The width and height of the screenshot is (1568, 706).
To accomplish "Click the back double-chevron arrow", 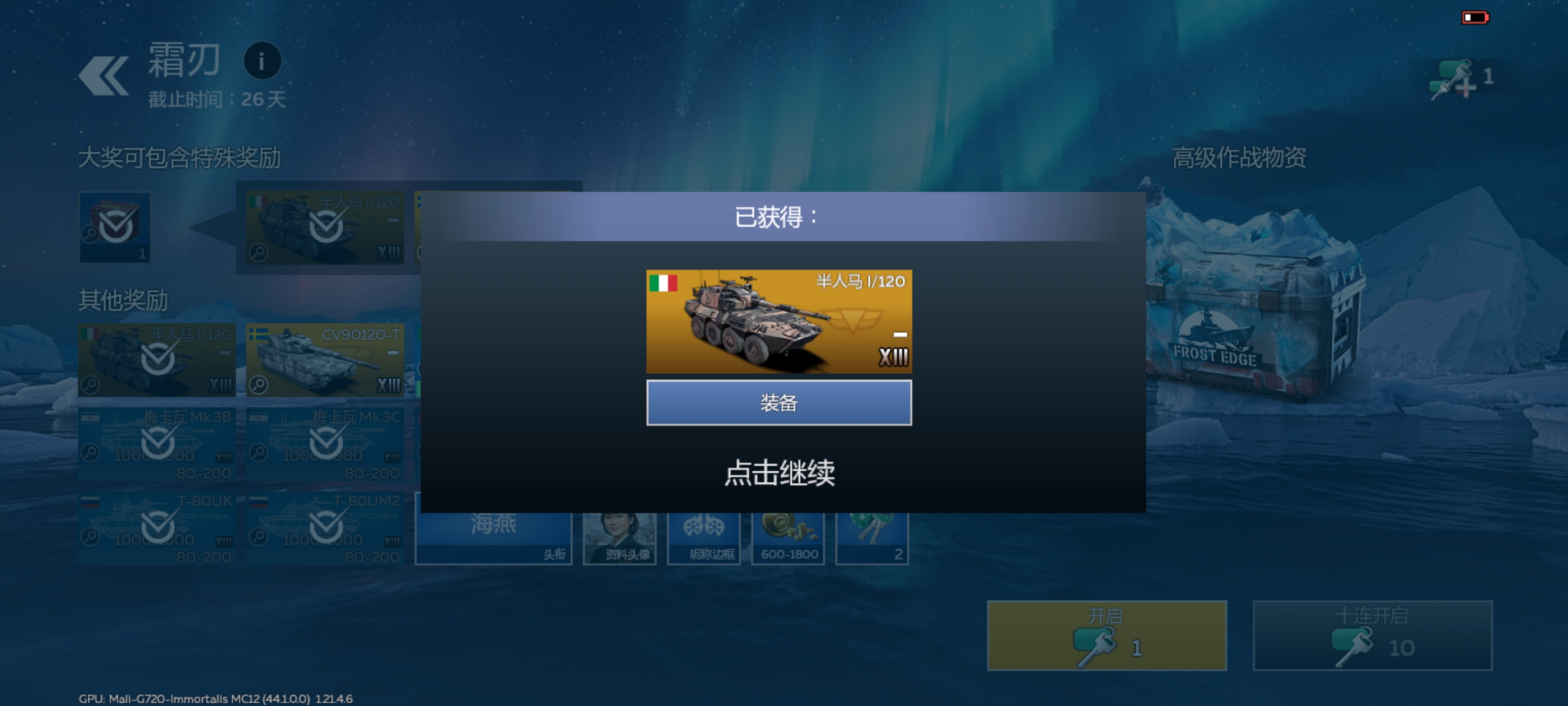I will coord(104,76).
